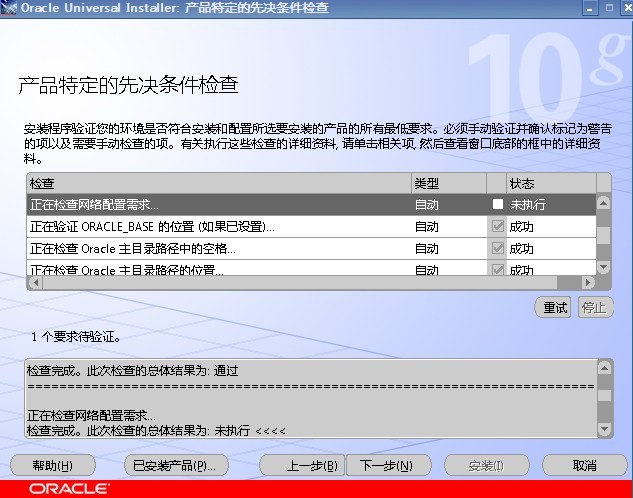Close the installer window
Image resolution: width=633 pixels, height=498 pixels.
click(x=627, y=8)
